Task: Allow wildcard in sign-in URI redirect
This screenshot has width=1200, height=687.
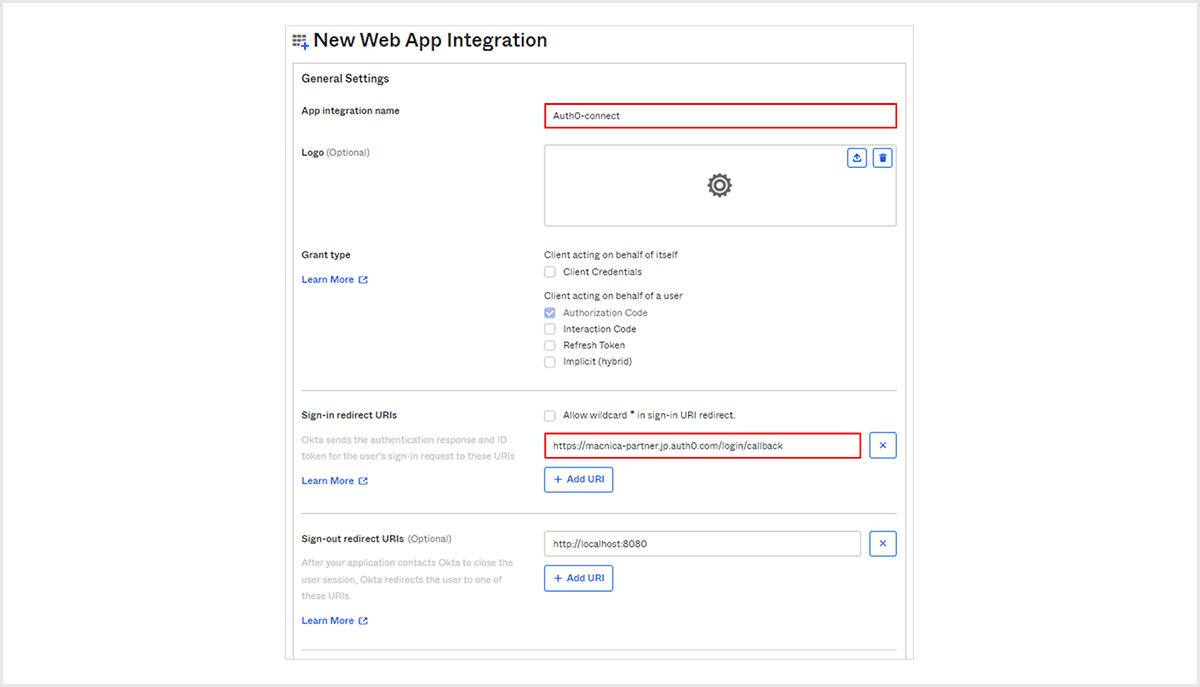Action: pyautogui.click(x=550, y=415)
